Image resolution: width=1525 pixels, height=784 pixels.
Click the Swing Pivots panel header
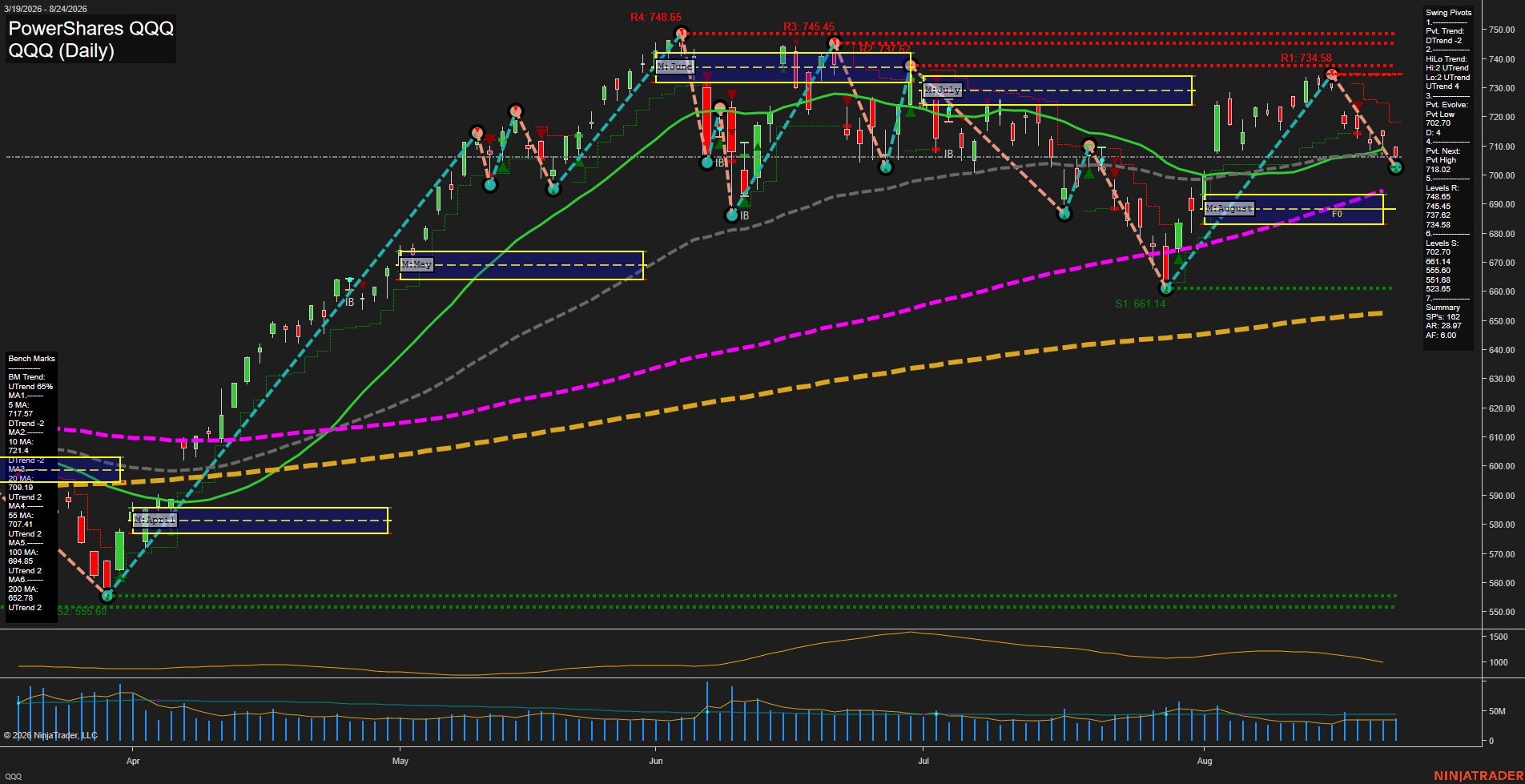pos(1448,13)
